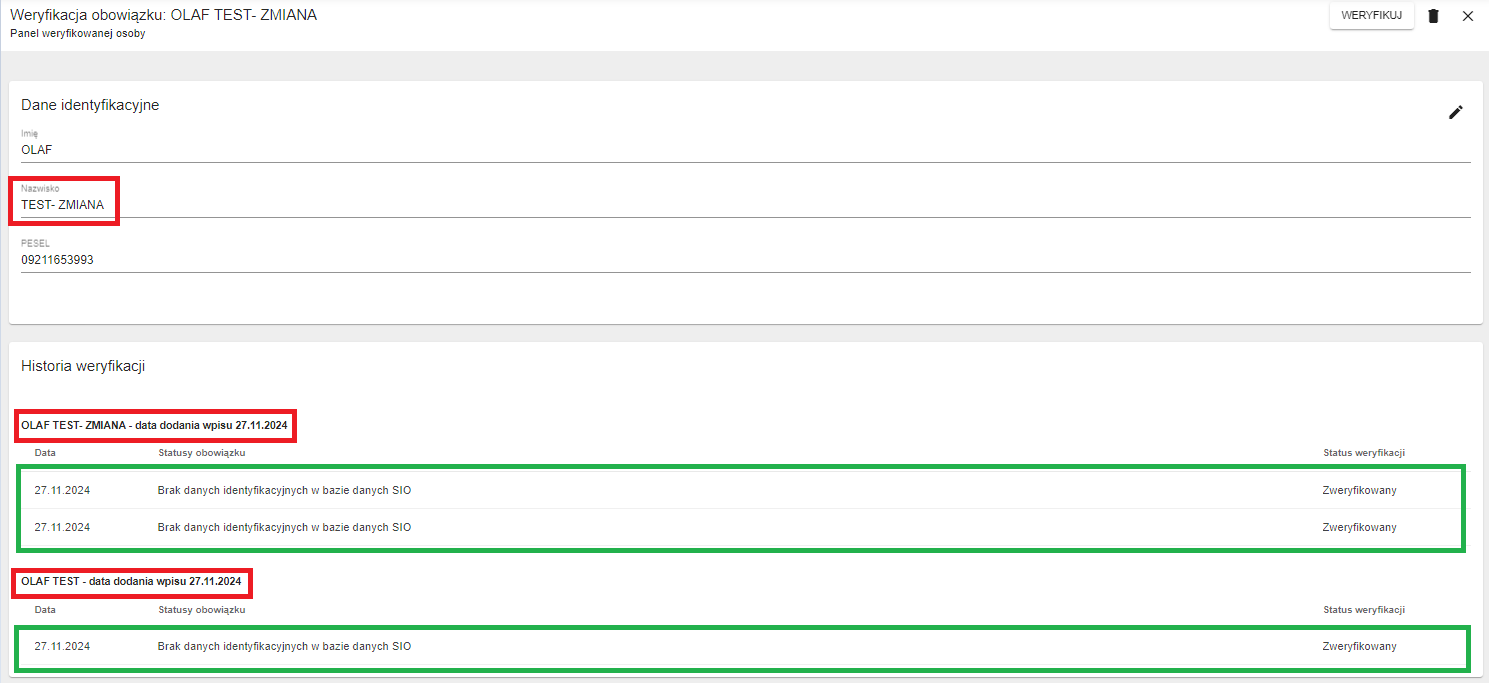Click the Dane identyfikacyjne section title
Image resolution: width=1489 pixels, height=683 pixels.
click(90, 105)
